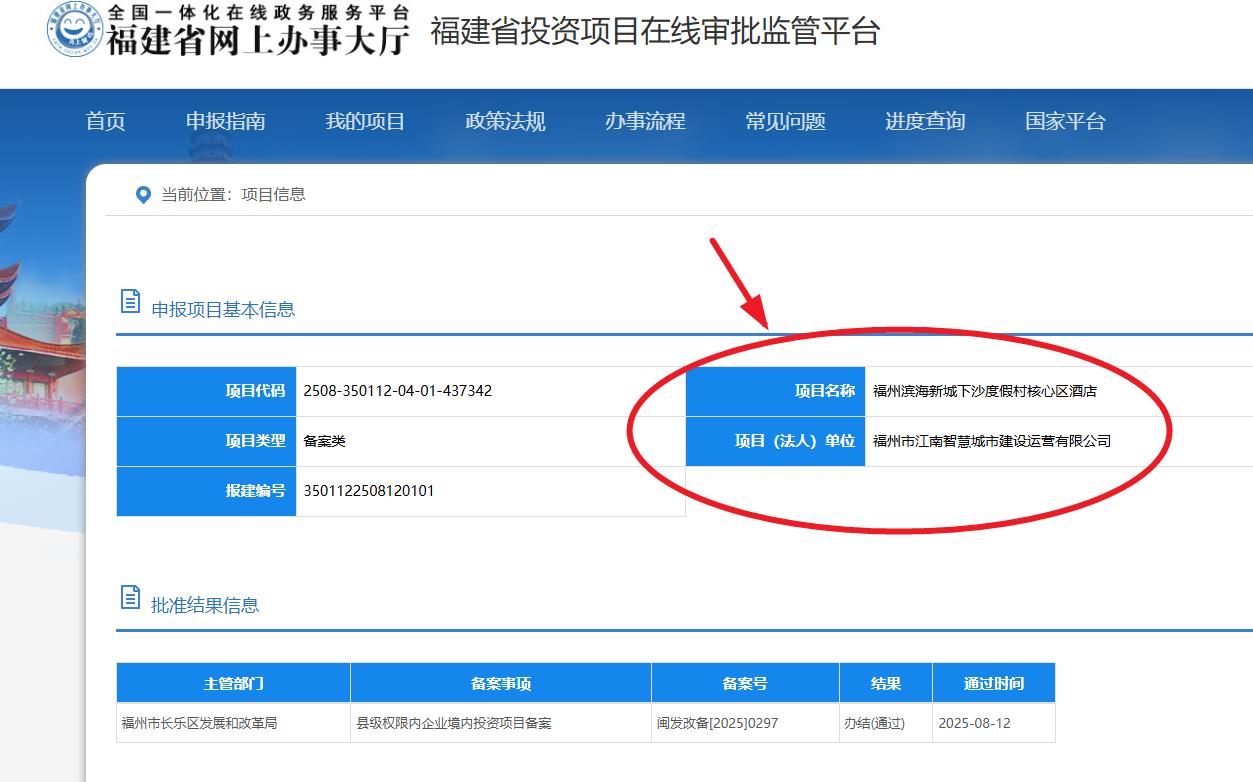Click the document icon next to 批准结果信息
The height and width of the screenshot is (782, 1253).
click(130, 597)
